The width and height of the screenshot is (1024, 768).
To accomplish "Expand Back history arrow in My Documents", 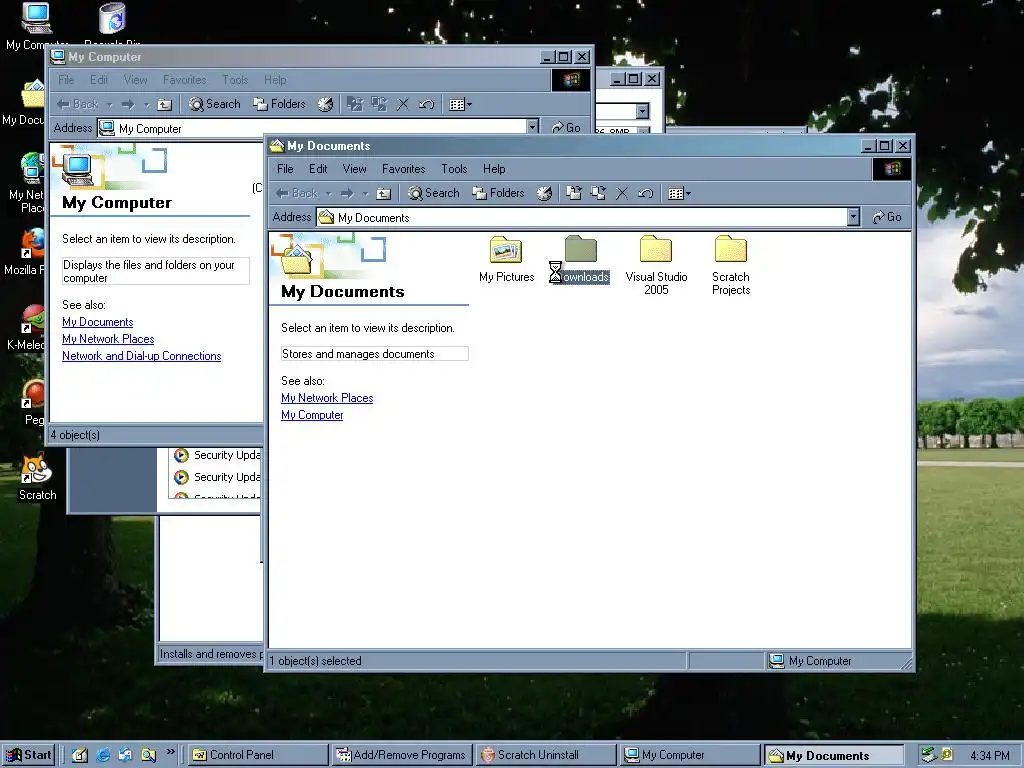I will 328,193.
